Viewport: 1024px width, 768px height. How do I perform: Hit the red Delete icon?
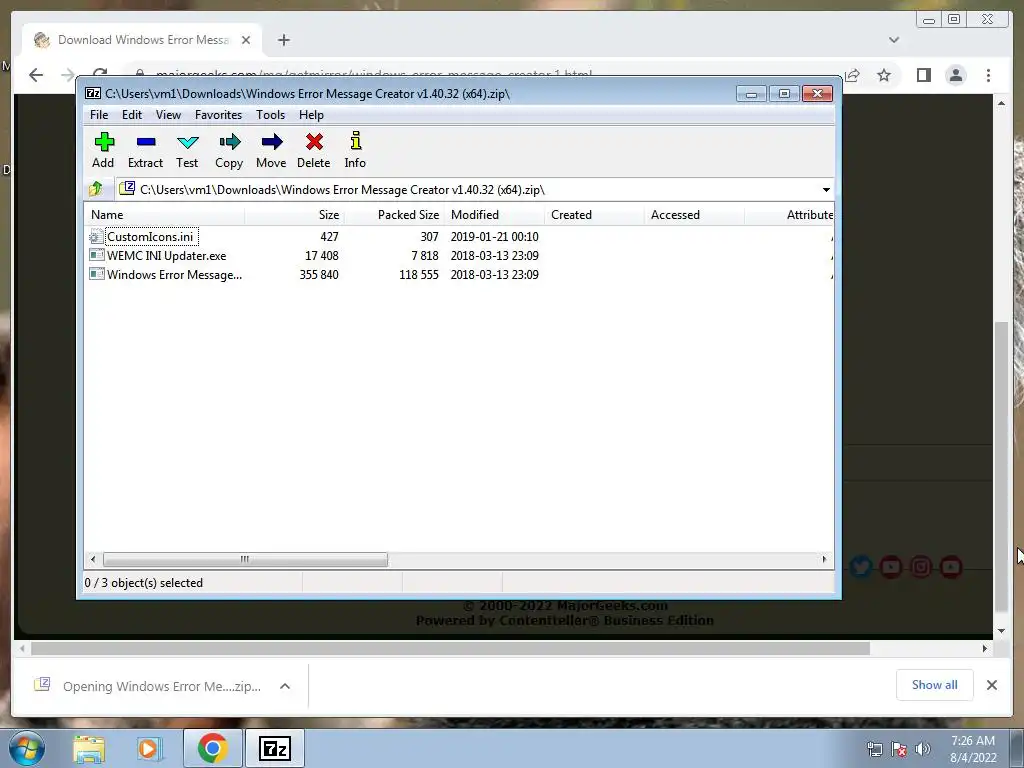pos(313,150)
